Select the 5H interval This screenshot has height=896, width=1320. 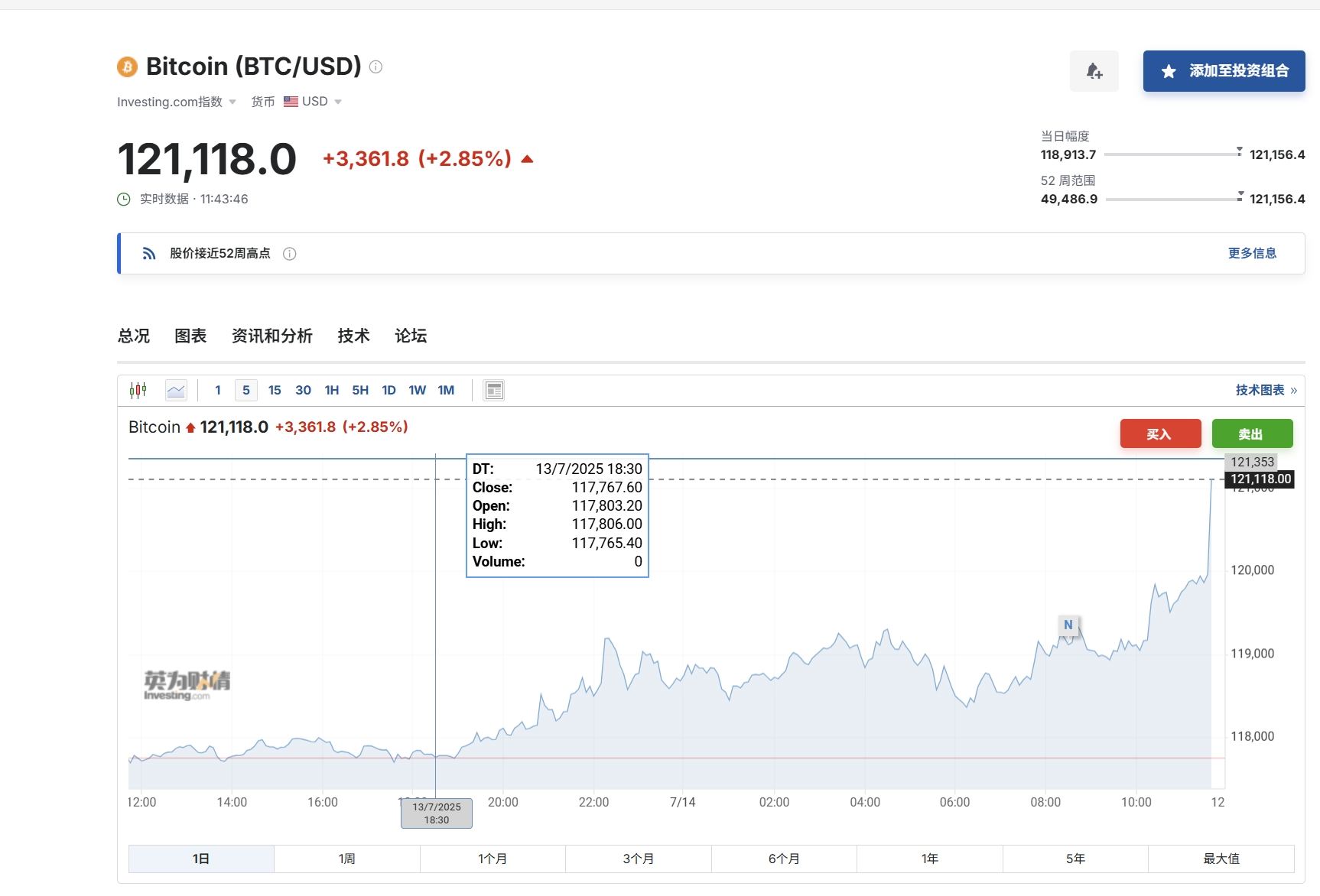point(360,391)
